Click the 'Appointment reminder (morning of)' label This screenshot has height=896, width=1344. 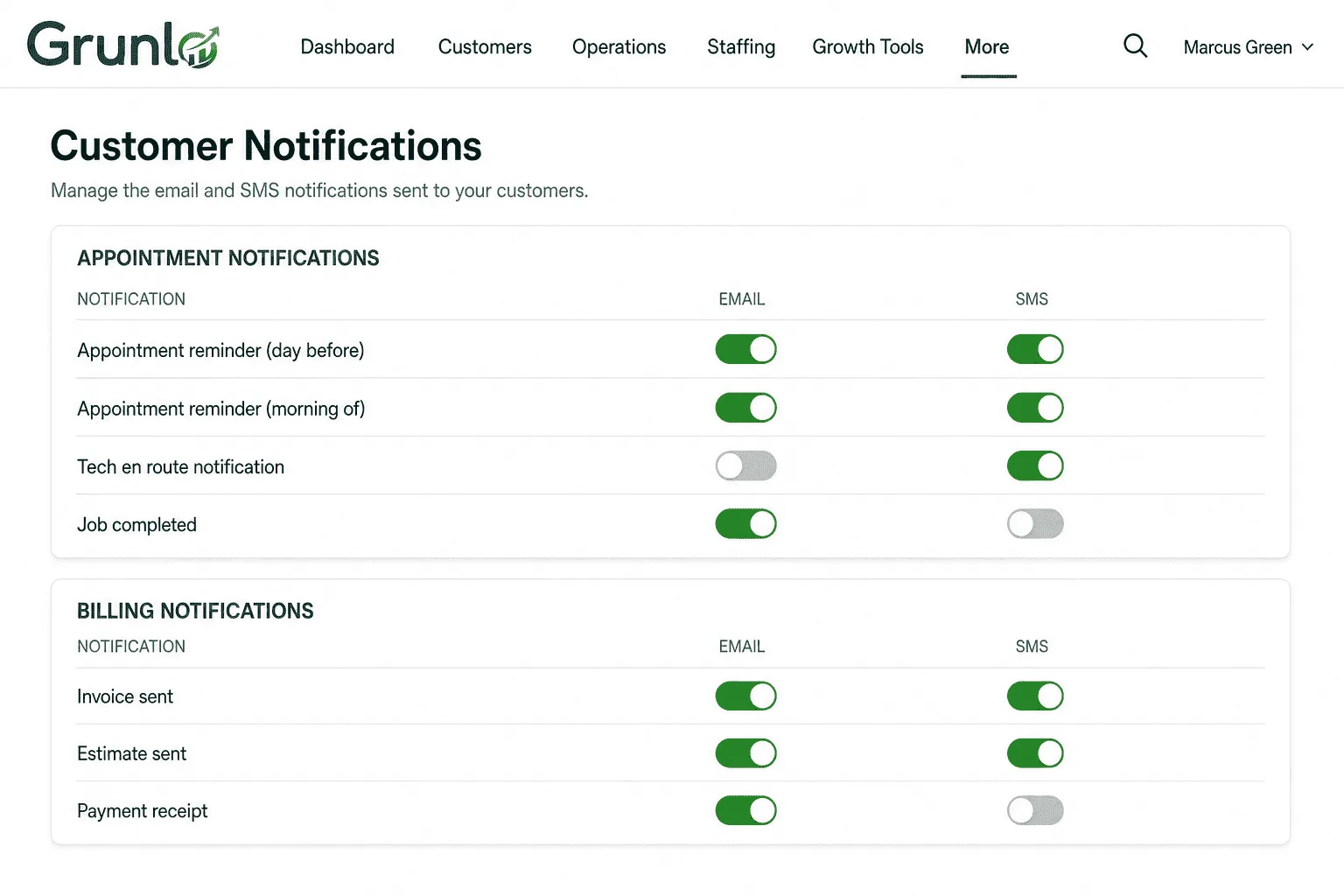[220, 409]
